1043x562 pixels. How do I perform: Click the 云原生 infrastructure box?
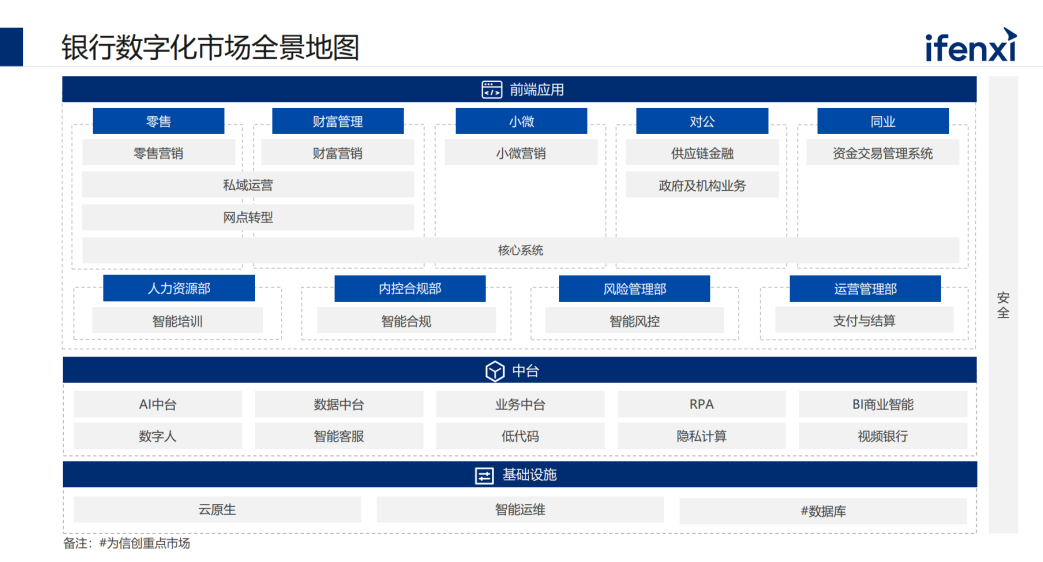pyautogui.click(x=217, y=510)
